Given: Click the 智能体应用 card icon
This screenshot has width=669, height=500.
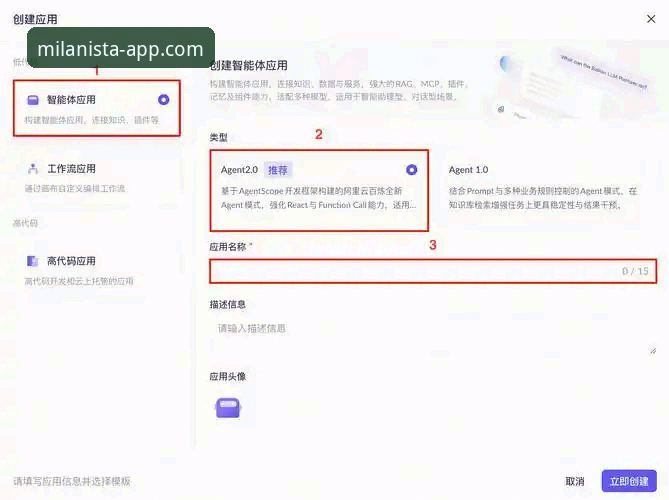Looking at the screenshot, I should tap(33, 100).
